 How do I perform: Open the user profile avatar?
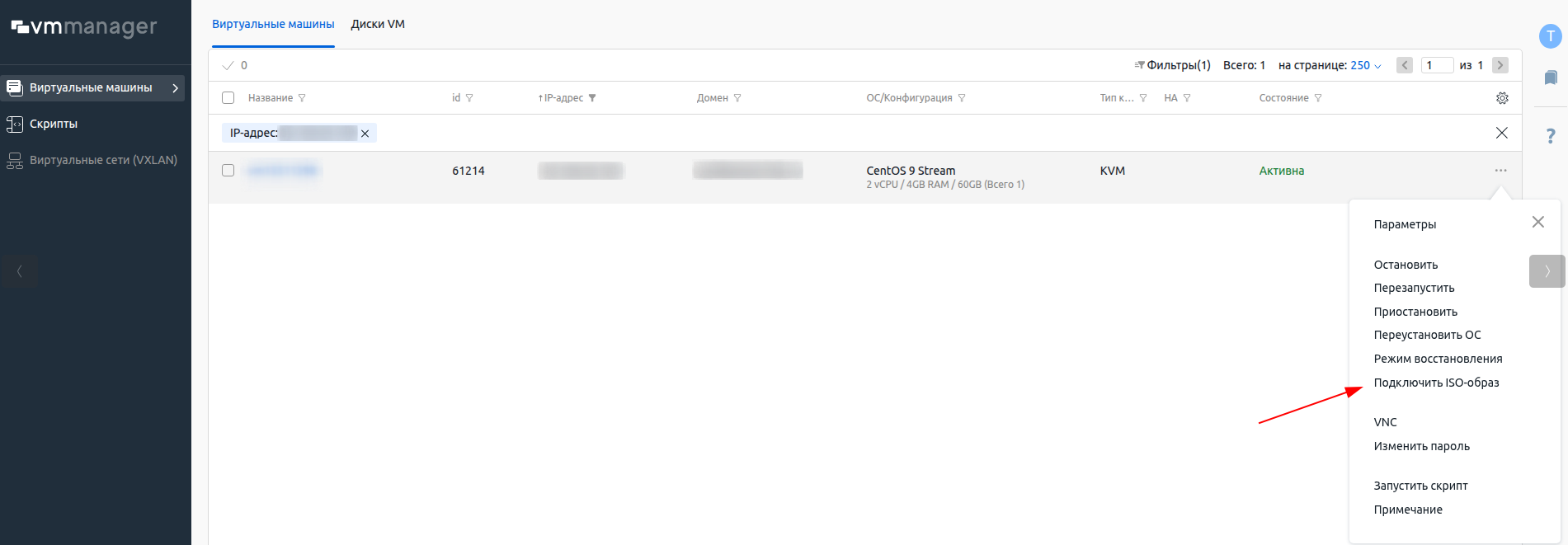[1551, 36]
